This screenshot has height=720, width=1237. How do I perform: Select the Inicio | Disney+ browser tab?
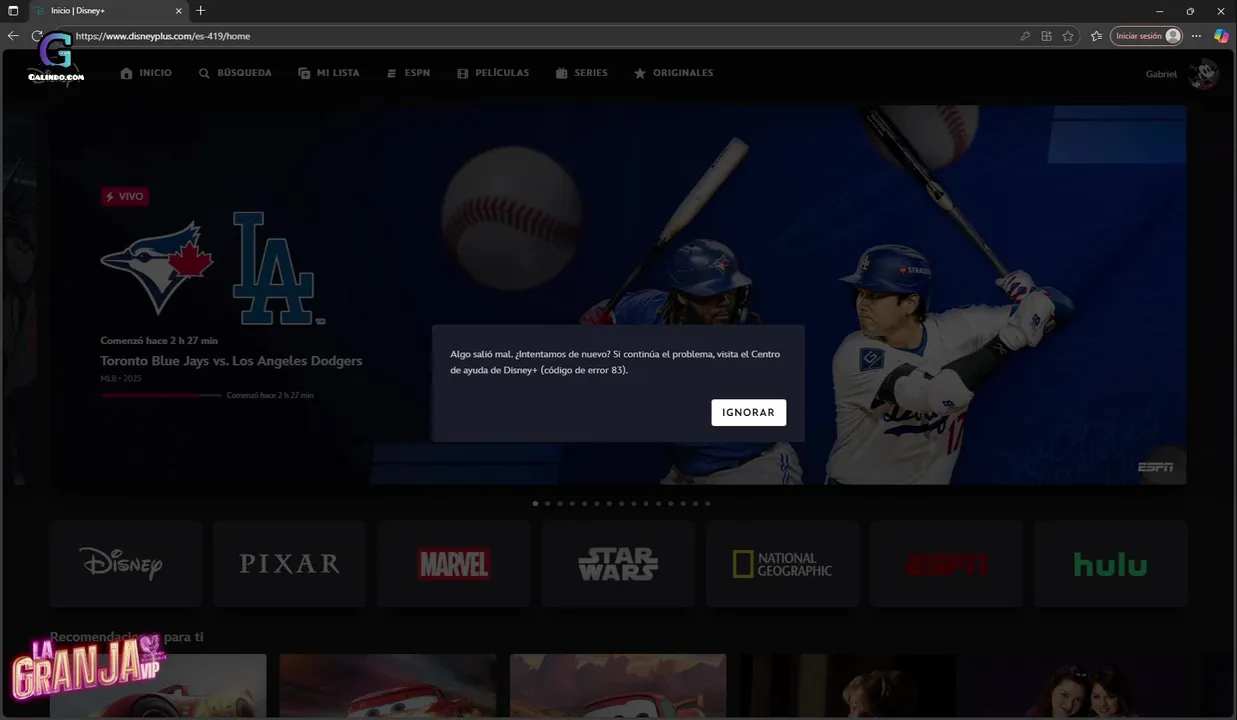pyautogui.click(x=108, y=10)
